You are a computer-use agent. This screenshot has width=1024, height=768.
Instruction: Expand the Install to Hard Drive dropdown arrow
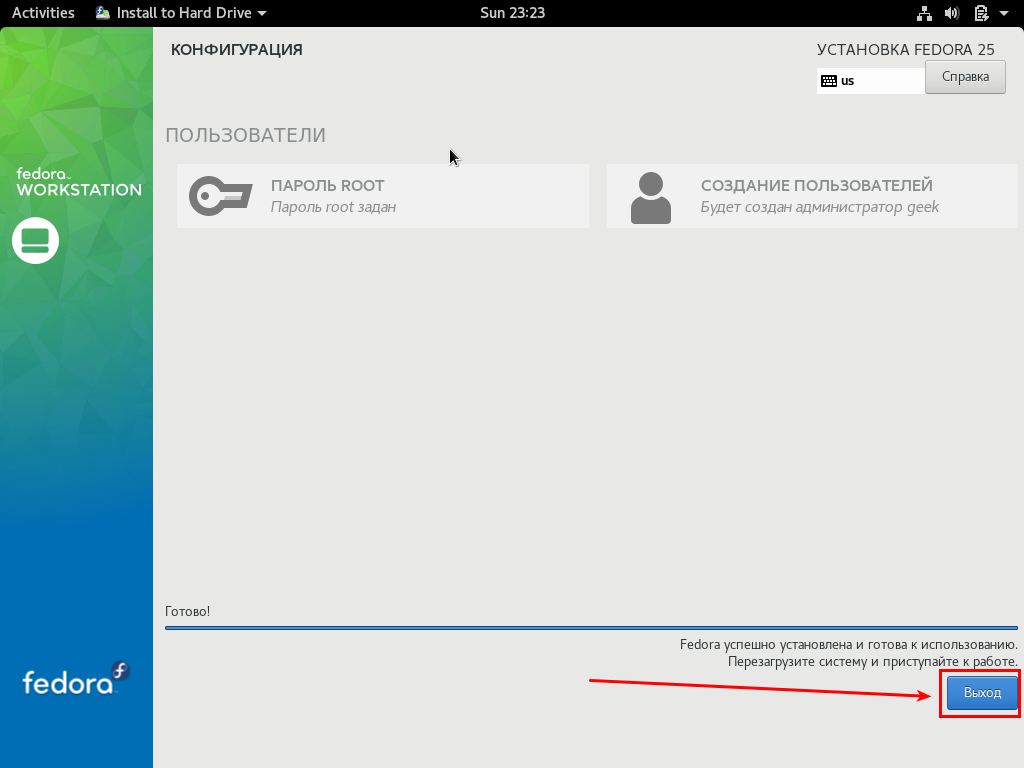point(262,14)
